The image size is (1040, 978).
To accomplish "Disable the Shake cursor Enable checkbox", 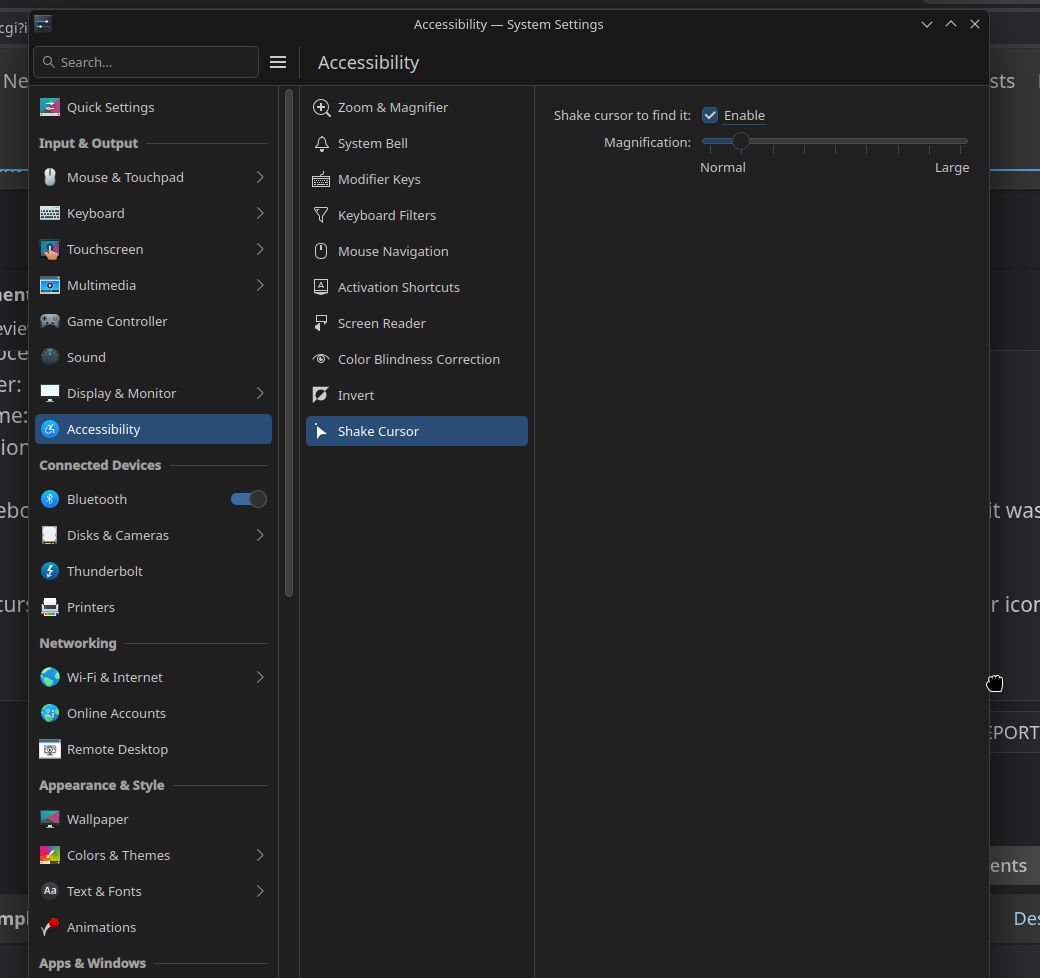I will pos(710,116).
